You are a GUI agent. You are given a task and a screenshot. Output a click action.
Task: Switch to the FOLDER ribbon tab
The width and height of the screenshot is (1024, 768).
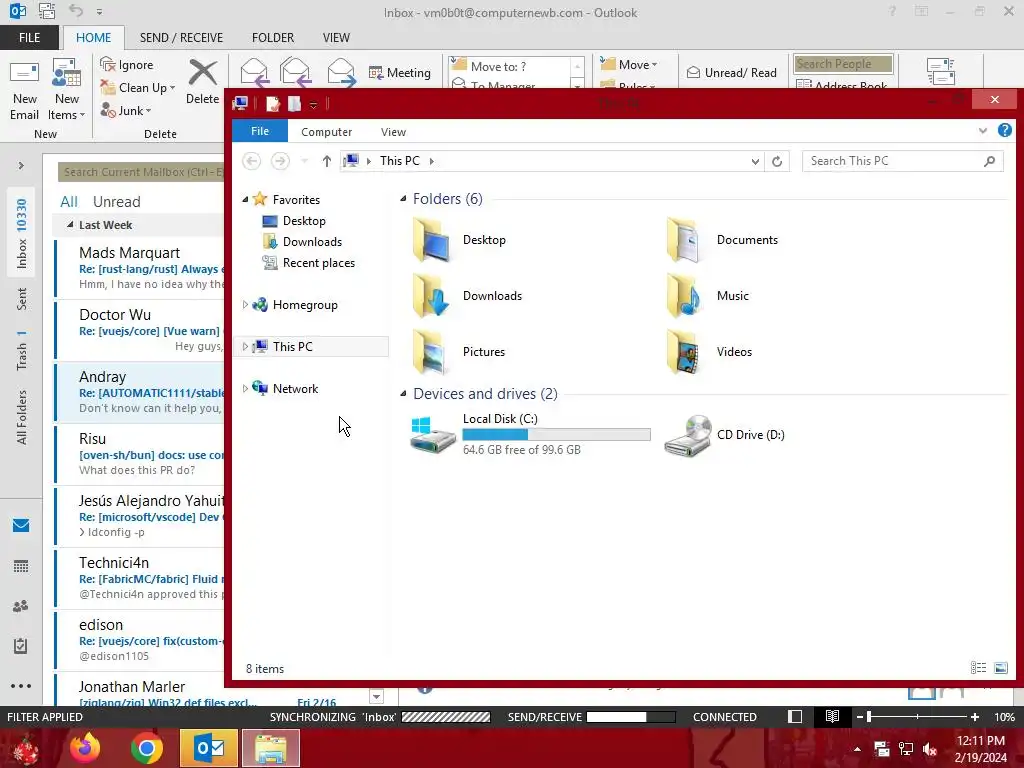[x=273, y=38]
